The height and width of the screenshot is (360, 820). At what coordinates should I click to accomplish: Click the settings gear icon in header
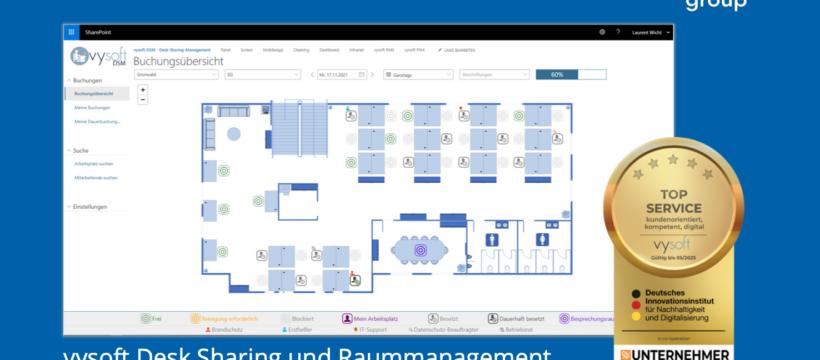602,32
